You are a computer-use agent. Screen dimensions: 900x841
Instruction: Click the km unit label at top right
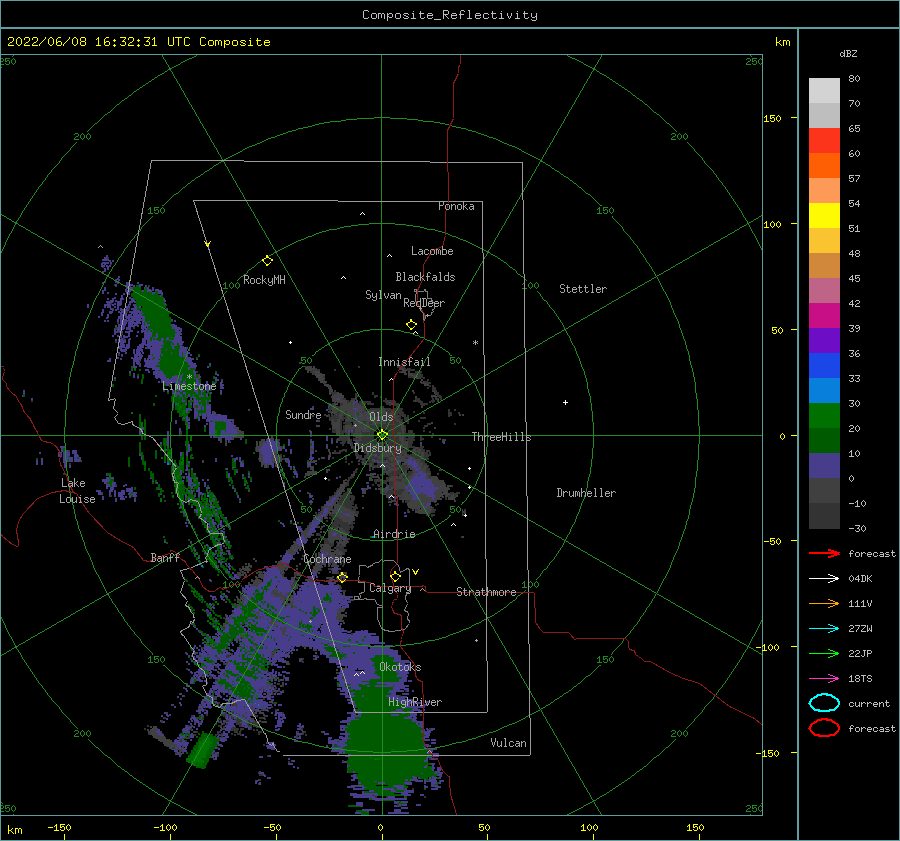tap(782, 42)
